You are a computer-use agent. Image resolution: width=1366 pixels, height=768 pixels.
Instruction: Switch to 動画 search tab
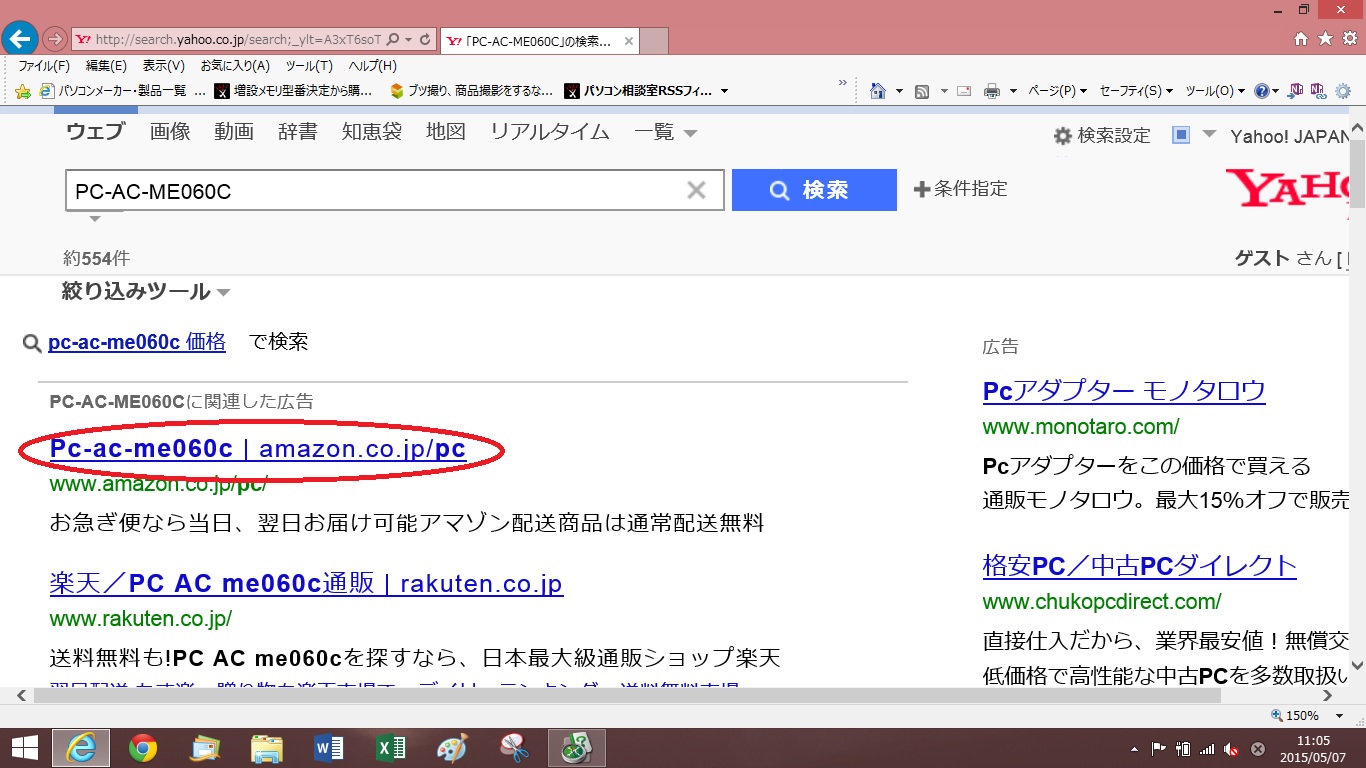coord(234,132)
